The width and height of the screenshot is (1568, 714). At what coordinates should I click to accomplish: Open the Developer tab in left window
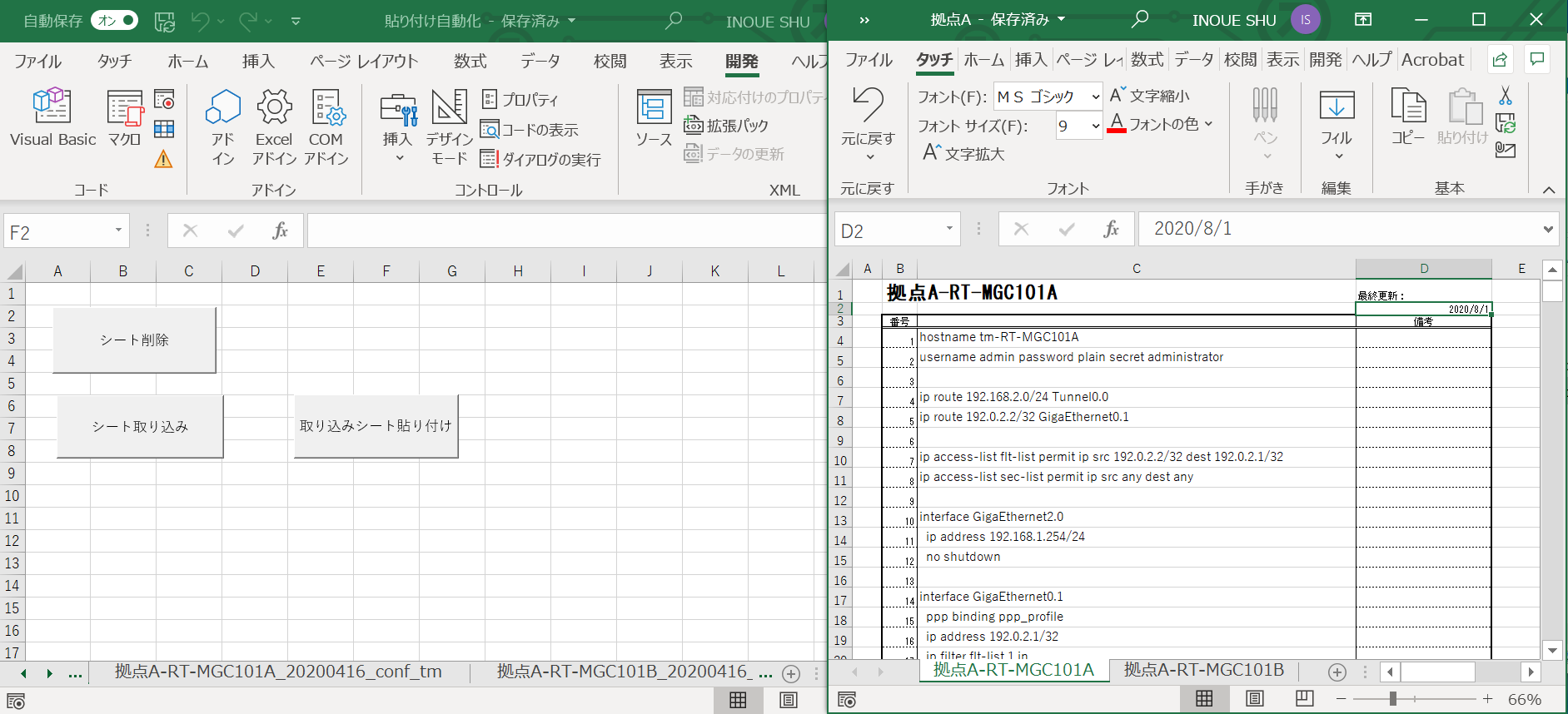click(x=741, y=61)
